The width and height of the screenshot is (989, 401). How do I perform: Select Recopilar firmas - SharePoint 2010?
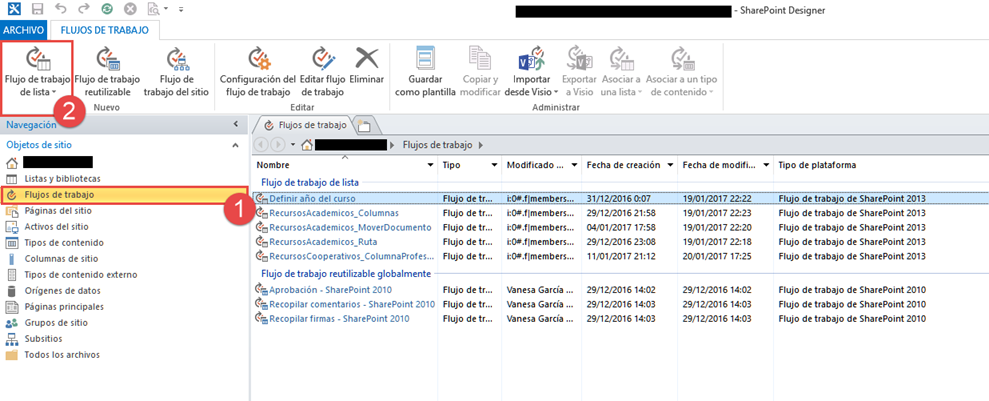(x=339, y=318)
